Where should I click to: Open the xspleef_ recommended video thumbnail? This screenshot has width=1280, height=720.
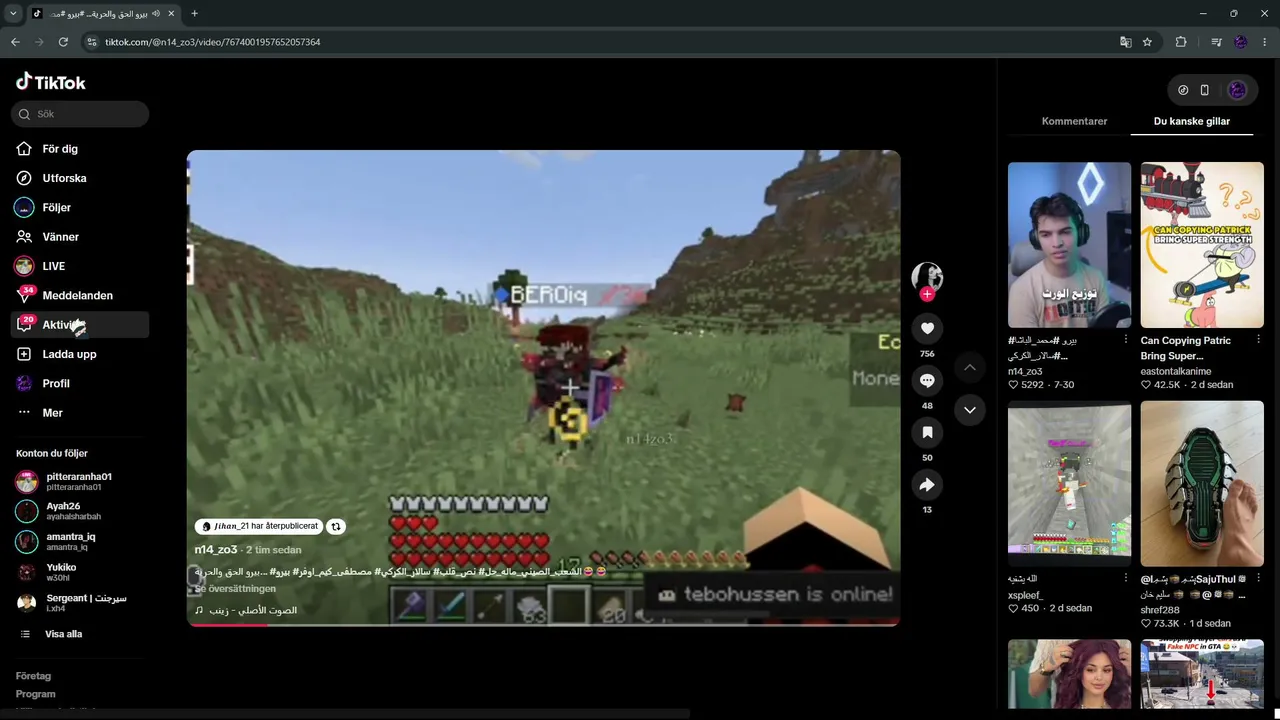(x=1069, y=484)
